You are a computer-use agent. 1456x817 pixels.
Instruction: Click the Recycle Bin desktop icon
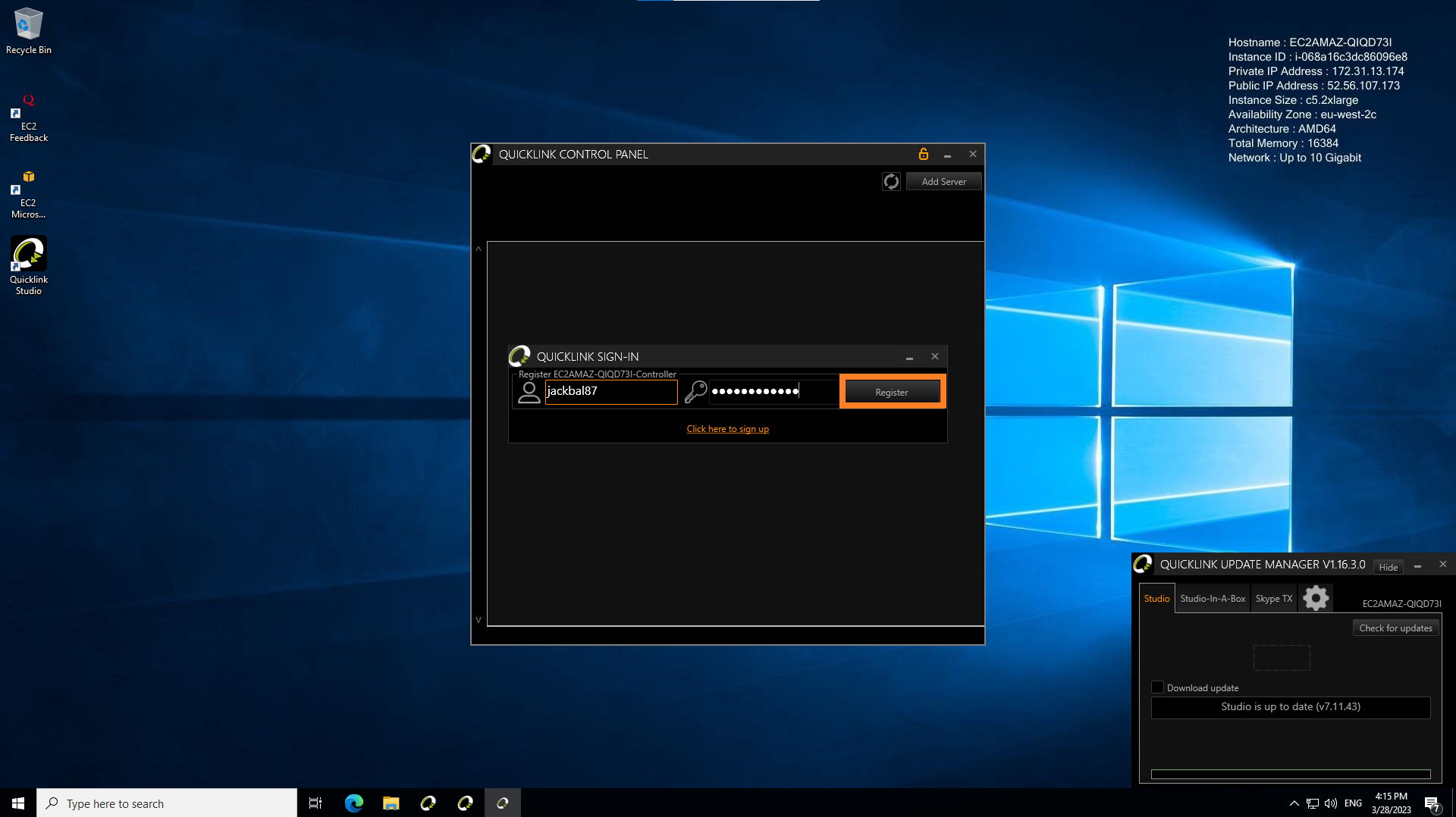click(29, 31)
